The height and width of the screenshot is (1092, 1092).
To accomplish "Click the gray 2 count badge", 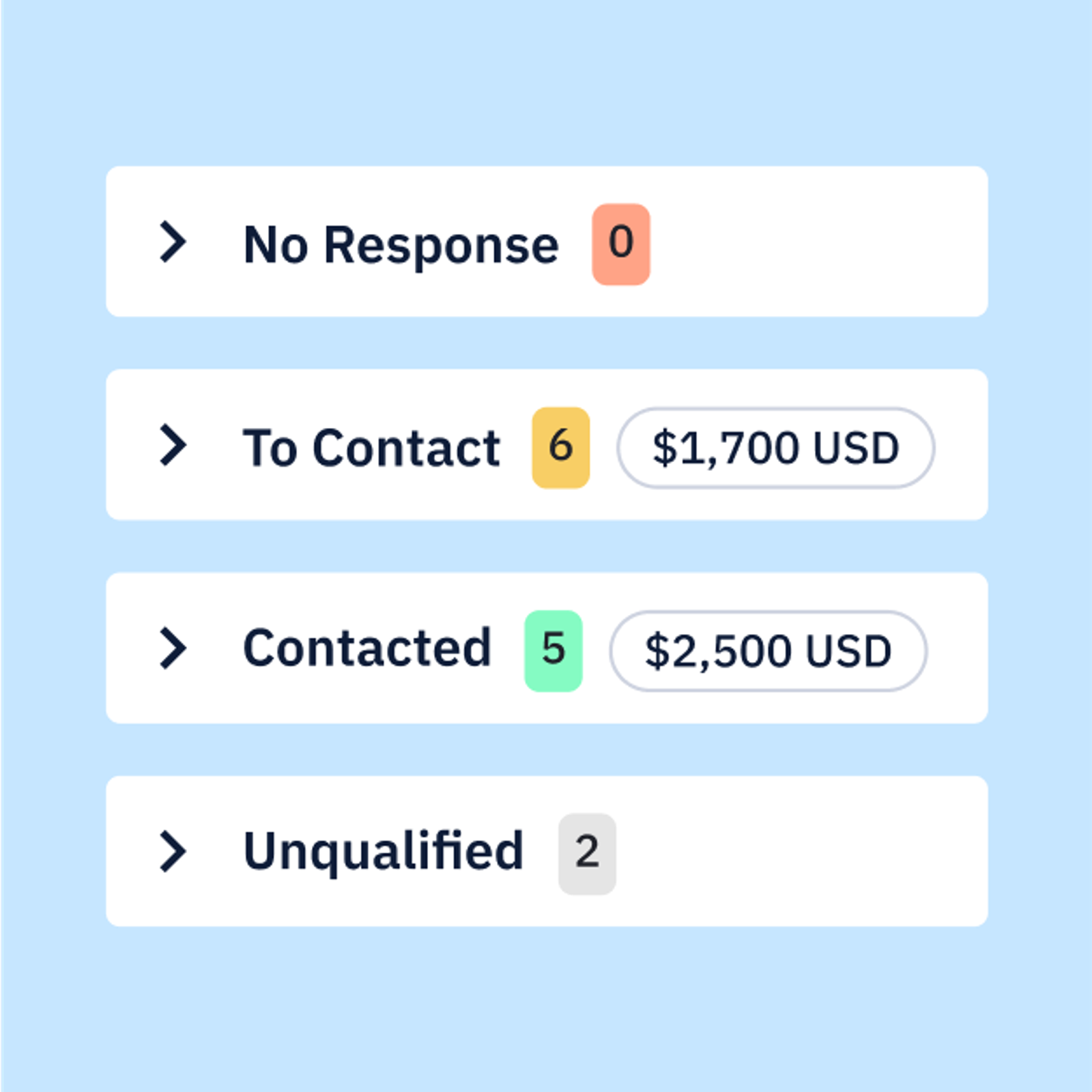I will [x=587, y=853].
